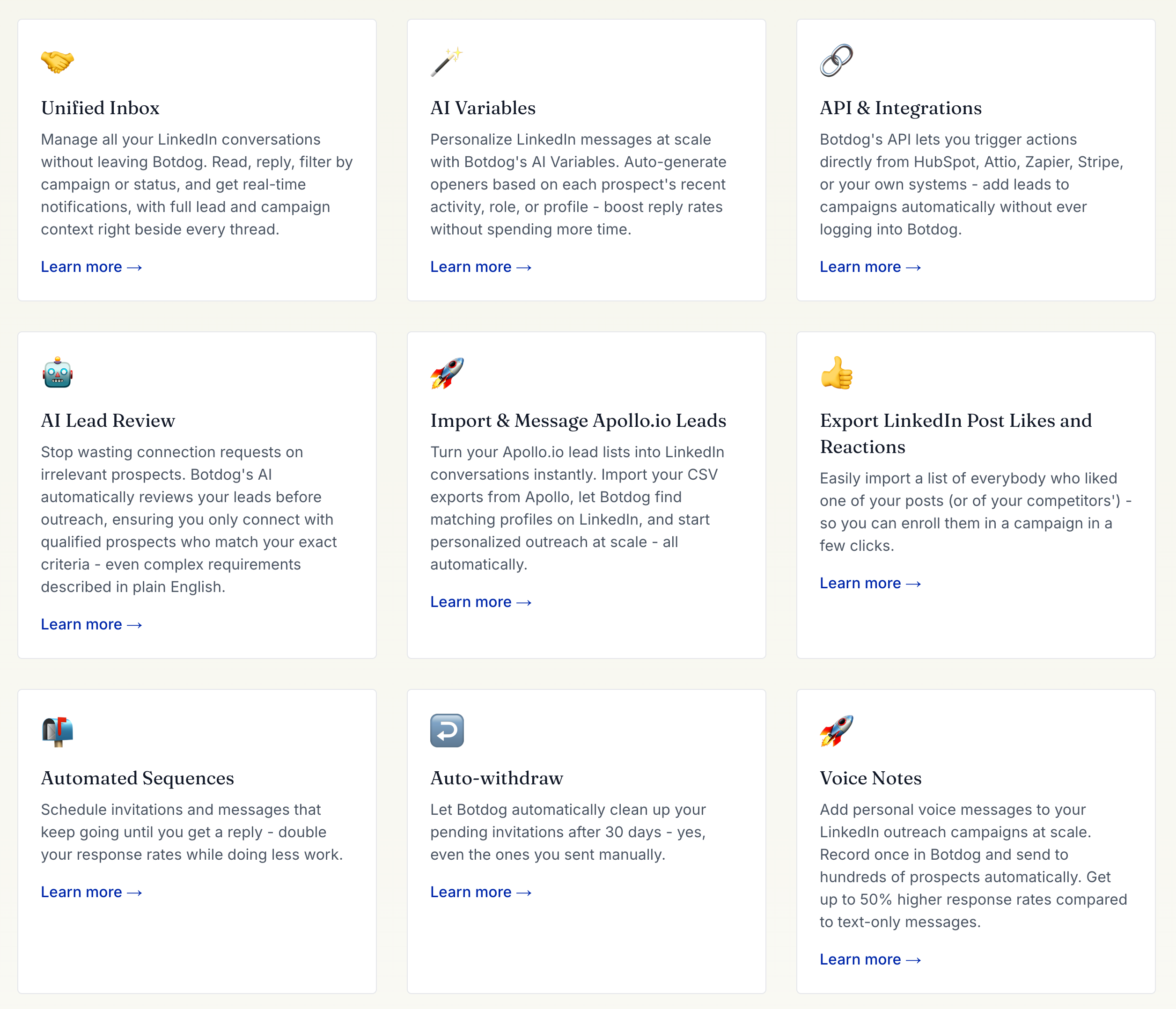Screen dimensions: 1176x1009
Task: Open Learn more for Export LinkedIn Post Likes
Action: tap(870, 583)
